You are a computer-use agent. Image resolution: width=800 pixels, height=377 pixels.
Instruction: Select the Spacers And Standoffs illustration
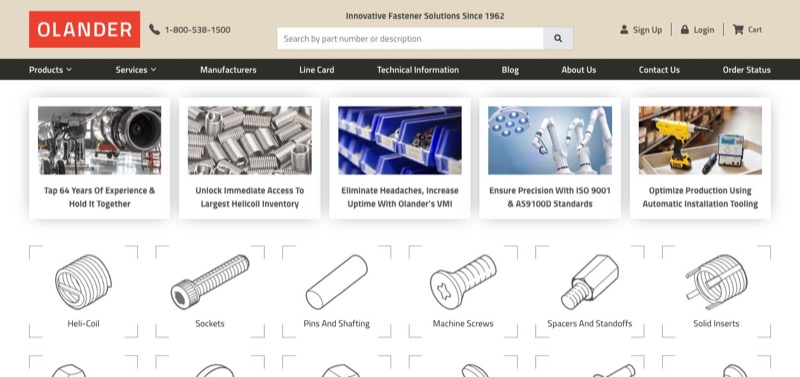pos(589,282)
